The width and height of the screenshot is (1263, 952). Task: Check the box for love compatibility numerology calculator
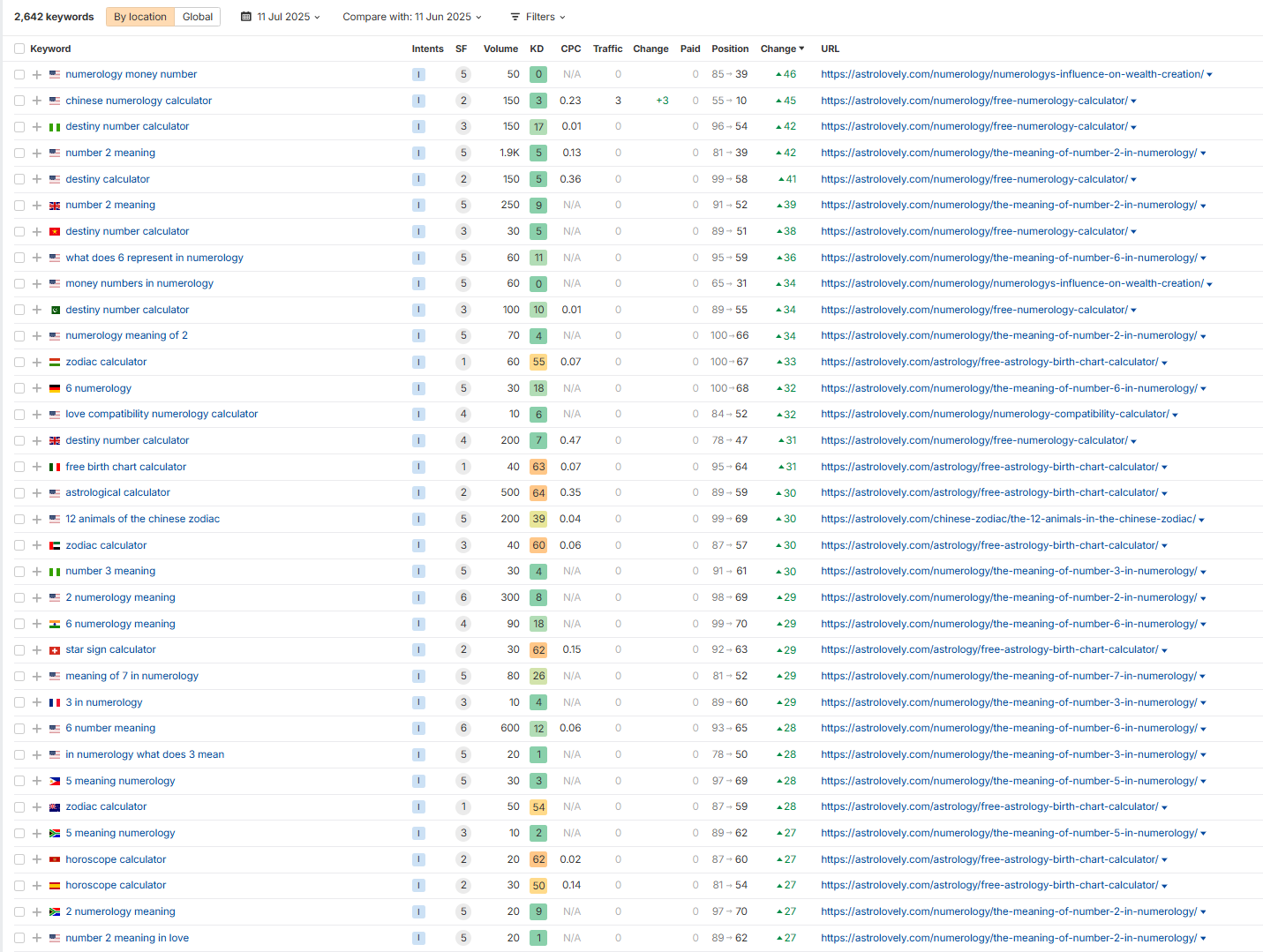[19, 415]
